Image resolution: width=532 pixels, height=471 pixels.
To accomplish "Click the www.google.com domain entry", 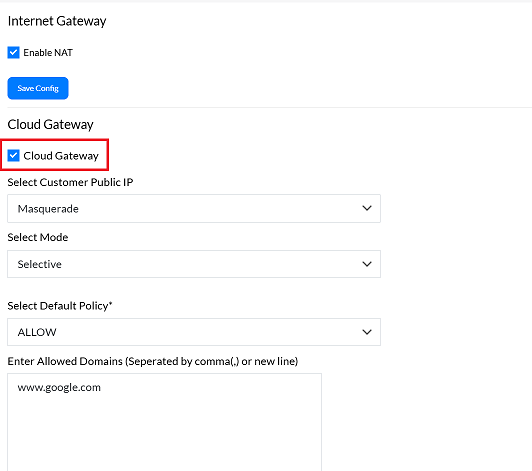I will [x=59, y=387].
